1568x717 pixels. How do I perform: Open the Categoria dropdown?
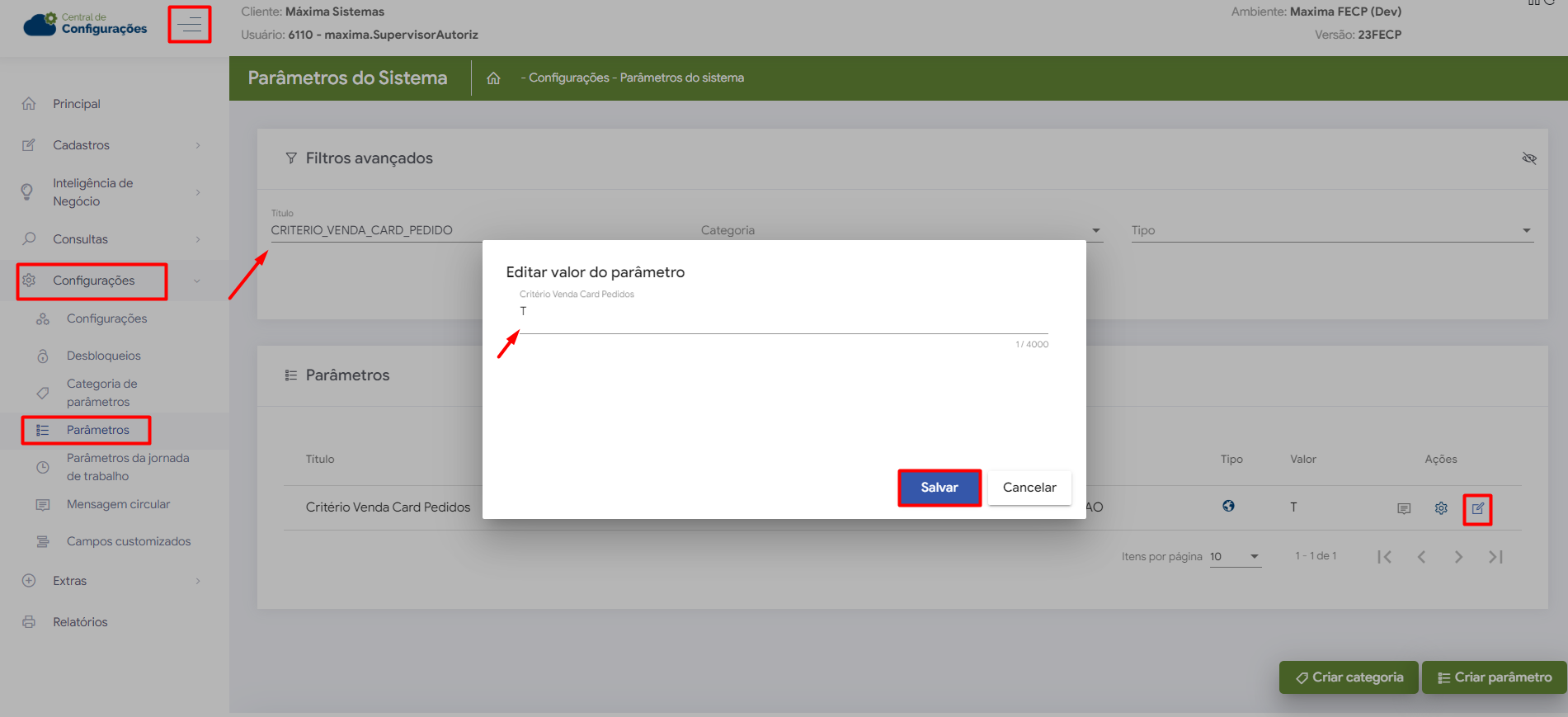[x=900, y=230]
